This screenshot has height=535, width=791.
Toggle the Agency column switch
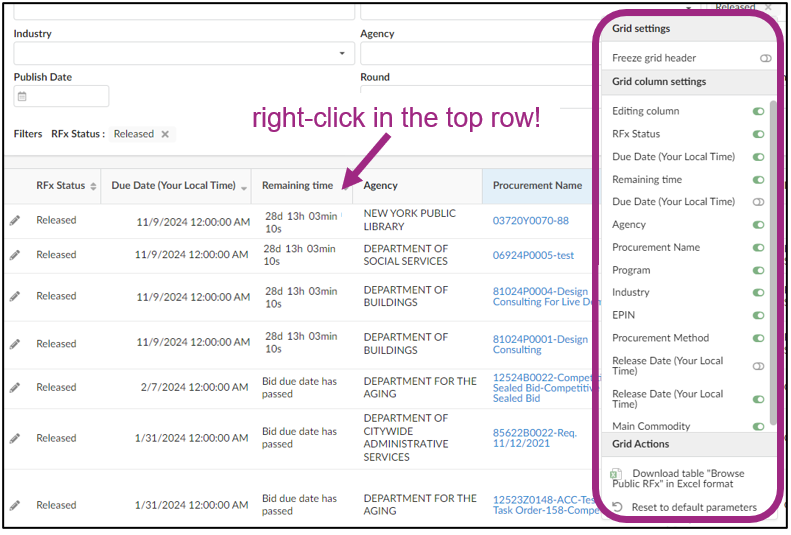coord(758,225)
